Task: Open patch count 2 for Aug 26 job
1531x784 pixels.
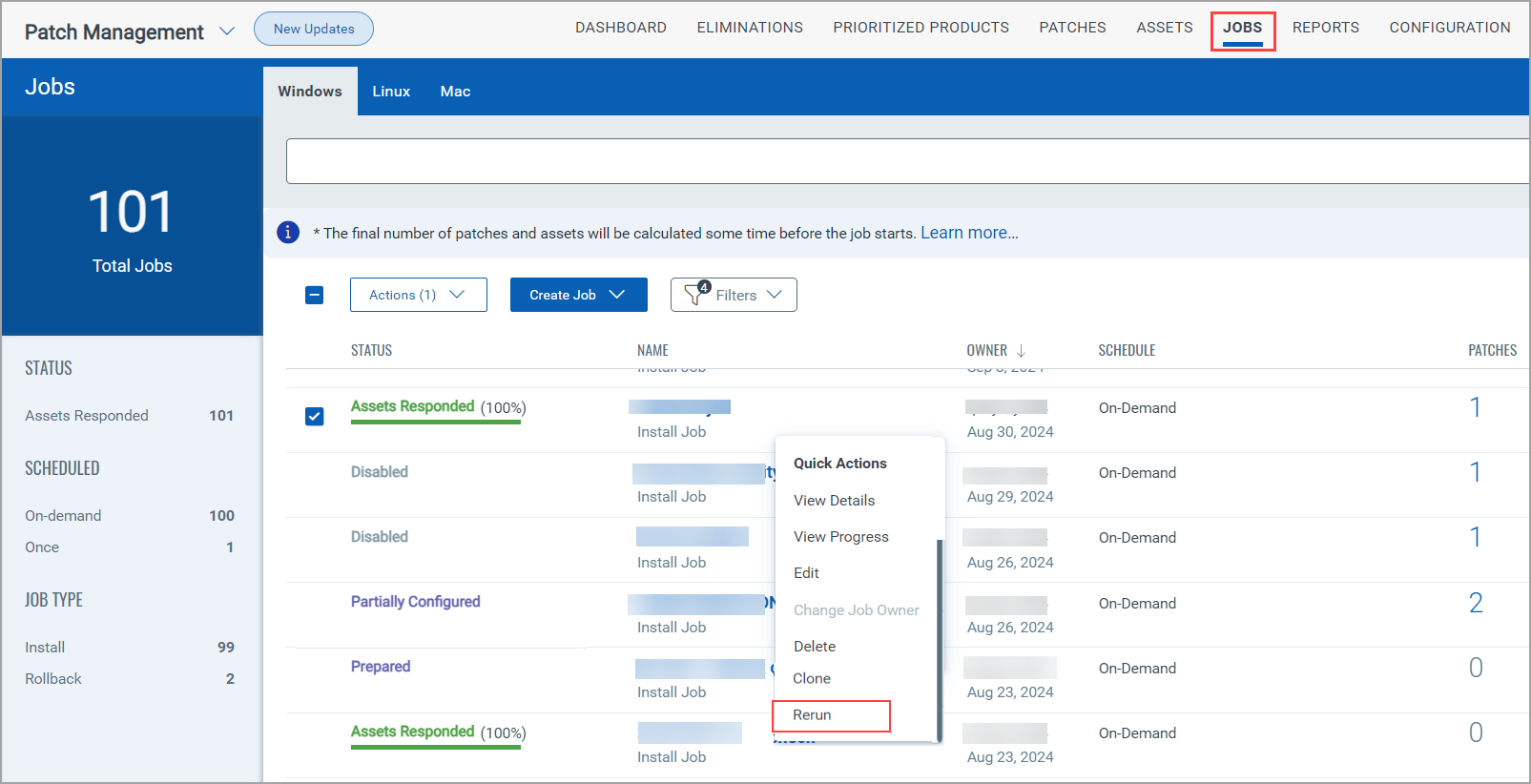Action: (x=1476, y=603)
